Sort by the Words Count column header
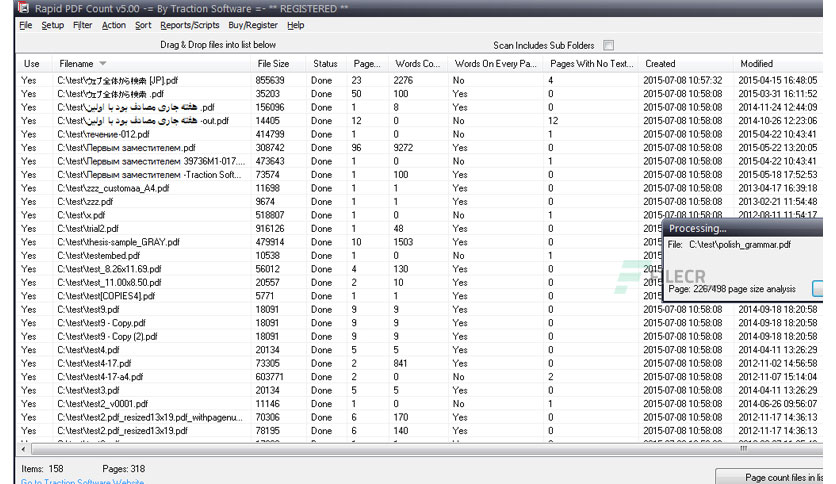 (417, 63)
